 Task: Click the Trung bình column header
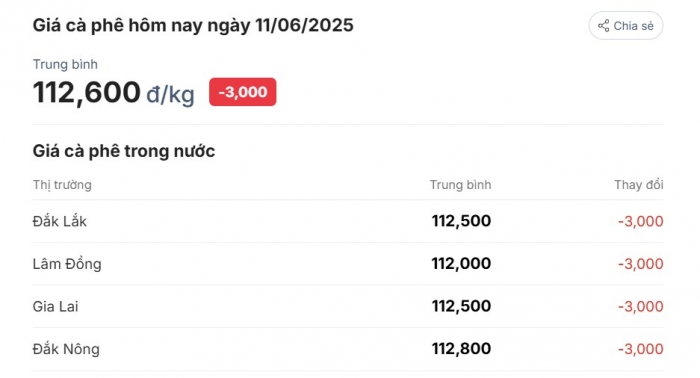coord(460,185)
